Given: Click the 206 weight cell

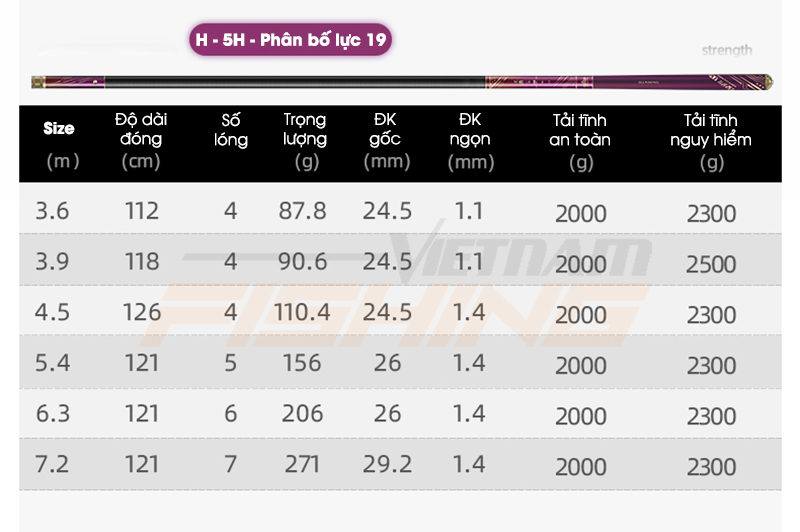Looking at the screenshot, I should click(x=302, y=413).
